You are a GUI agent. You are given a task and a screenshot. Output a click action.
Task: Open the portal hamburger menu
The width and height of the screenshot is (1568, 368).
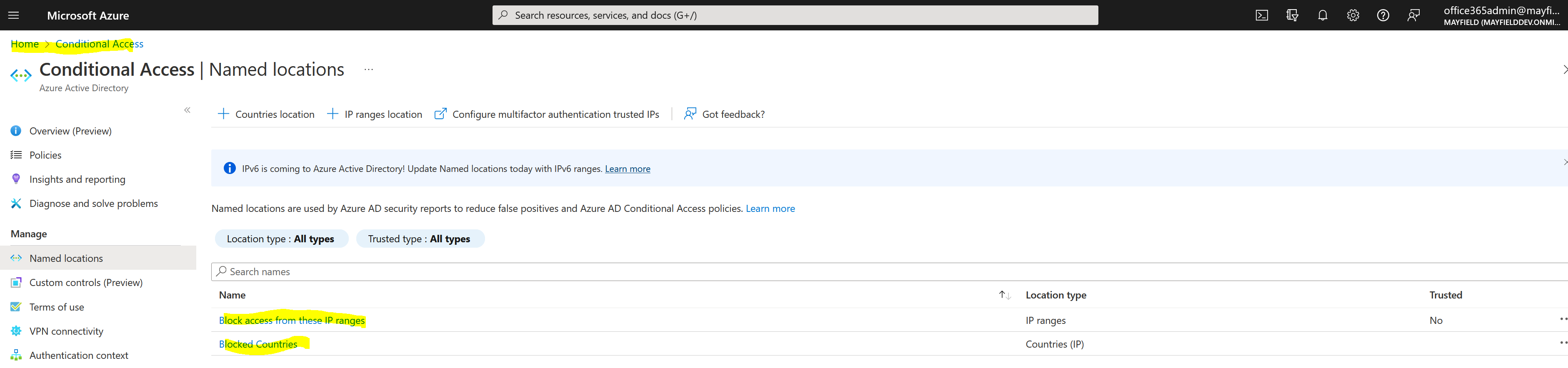pos(13,15)
